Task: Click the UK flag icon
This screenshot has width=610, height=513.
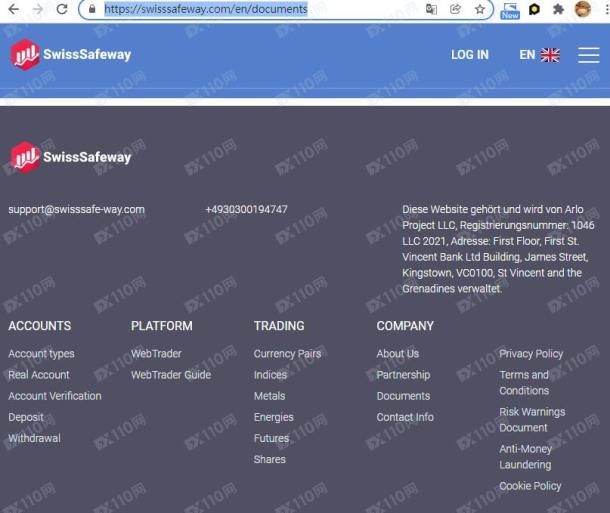Action: (550, 55)
